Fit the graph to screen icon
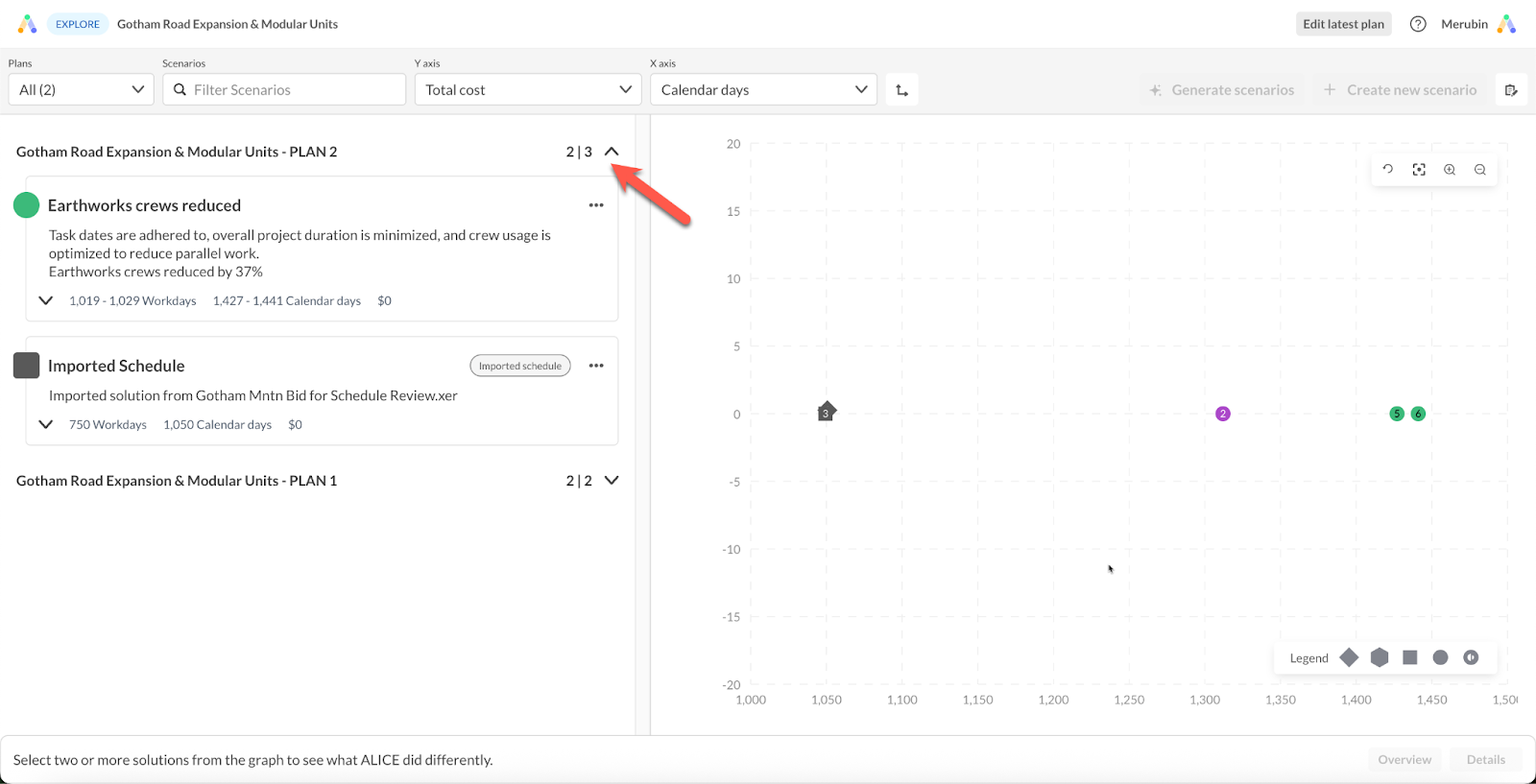This screenshot has height=784, width=1536. pyautogui.click(x=1419, y=170)
